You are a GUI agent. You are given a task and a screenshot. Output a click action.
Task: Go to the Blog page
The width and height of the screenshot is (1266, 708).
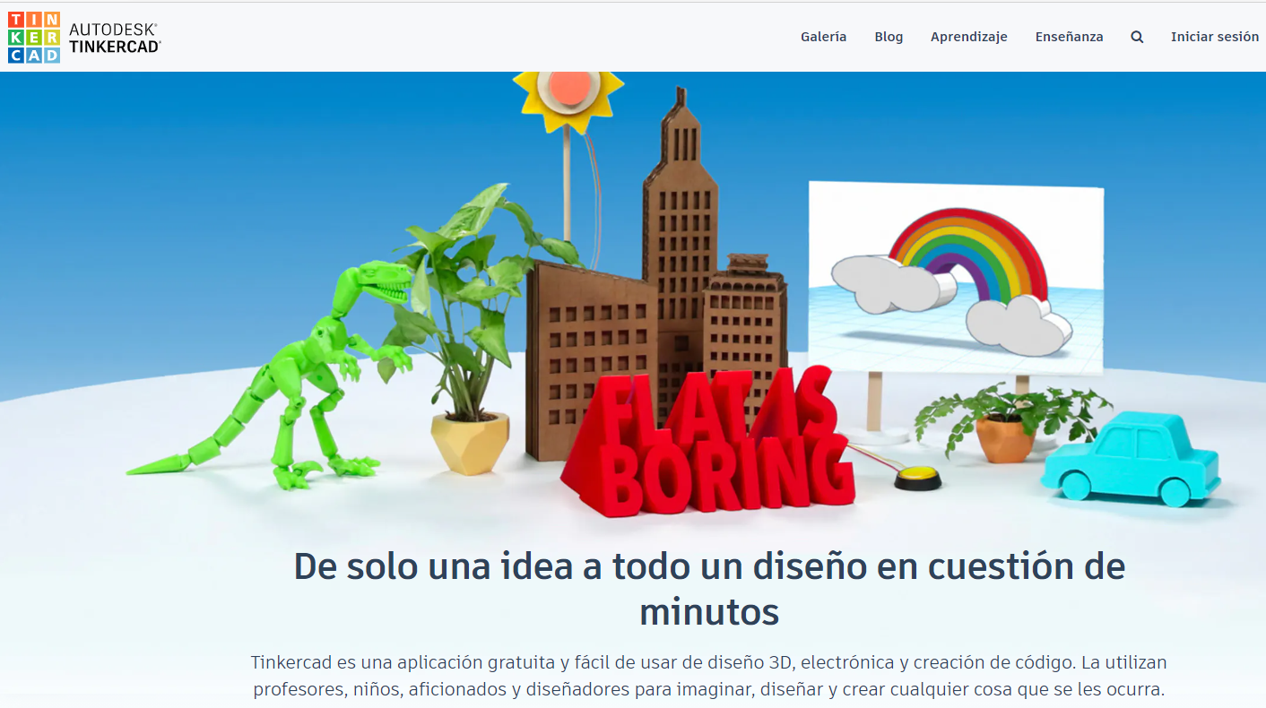click(x=888, y=37)
